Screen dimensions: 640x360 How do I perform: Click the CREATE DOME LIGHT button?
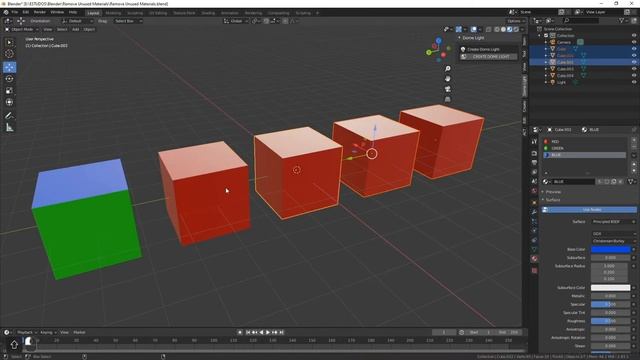489,57
